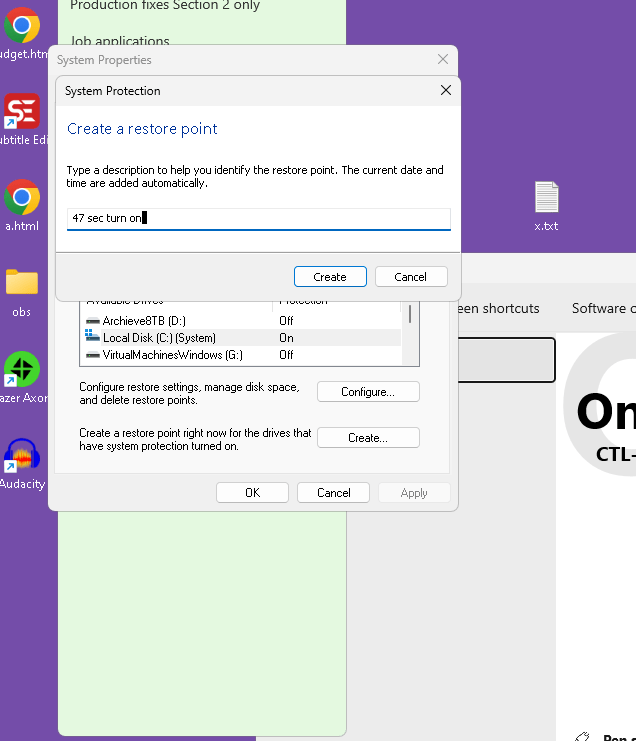Select VirtualMachinesWindows (G:) drive row

(242, 355)
